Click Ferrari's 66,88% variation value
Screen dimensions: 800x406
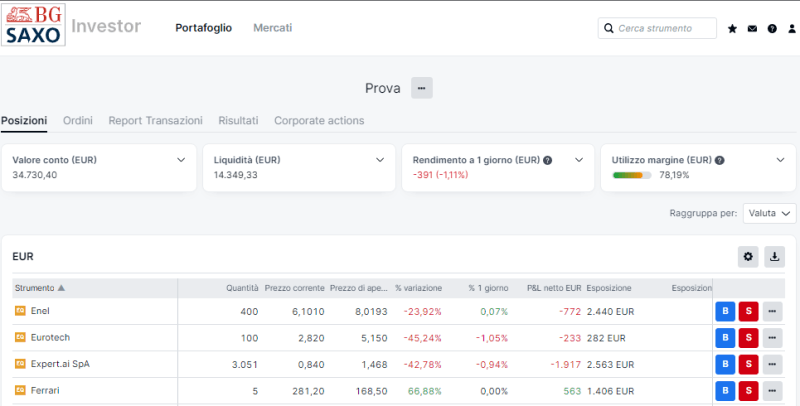(424, 391)
